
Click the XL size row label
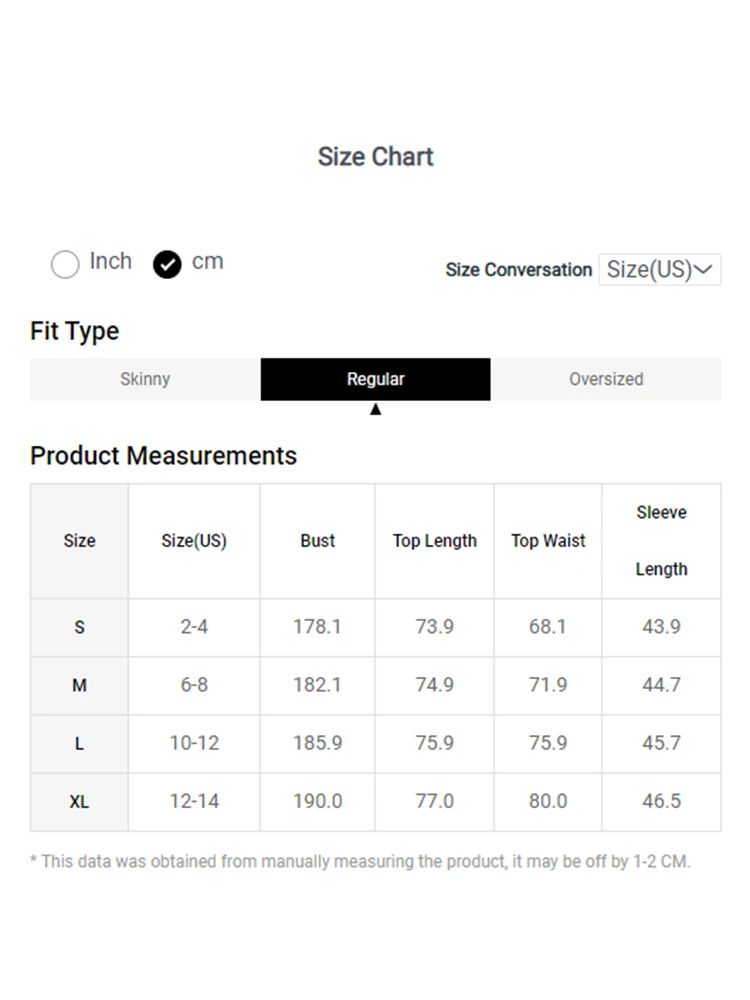pos(79,802)
